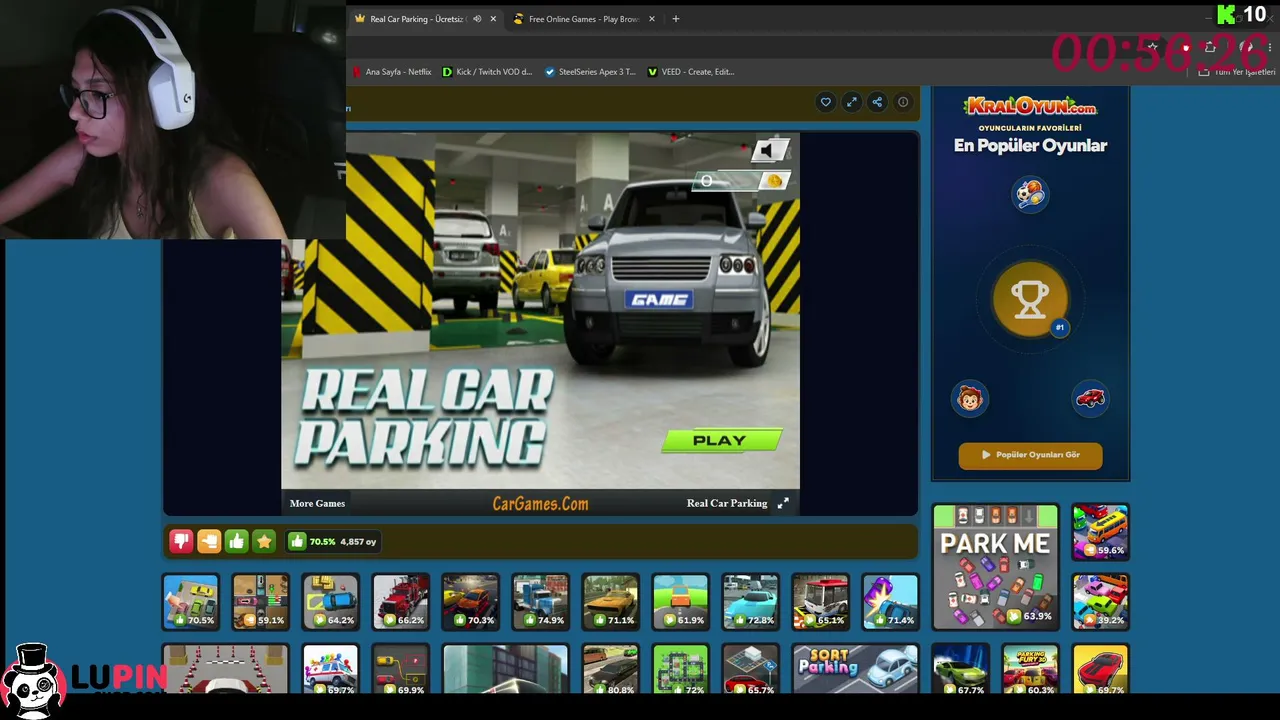Open the Parking Fury game rated 60.3%
1280x720 pixels.
tap(1030, 670)
